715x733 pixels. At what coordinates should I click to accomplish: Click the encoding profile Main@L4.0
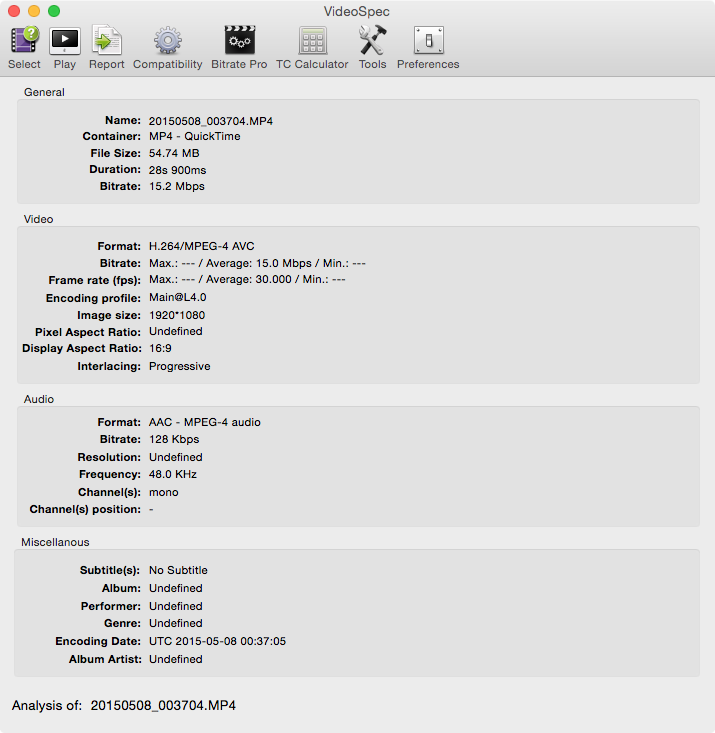click(178, 297)
